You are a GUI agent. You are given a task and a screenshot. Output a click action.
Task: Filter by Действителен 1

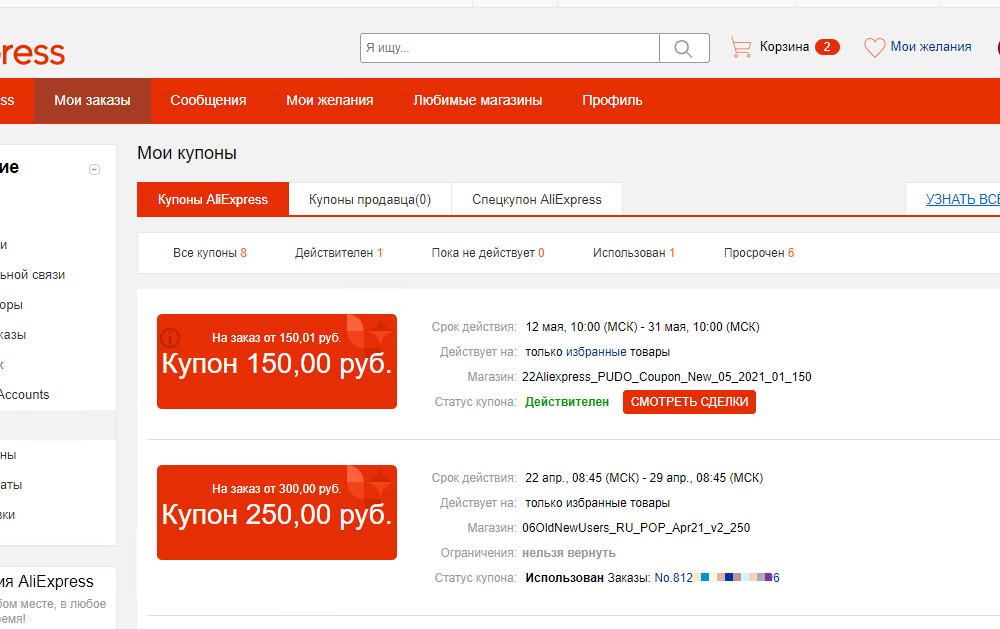339,253
